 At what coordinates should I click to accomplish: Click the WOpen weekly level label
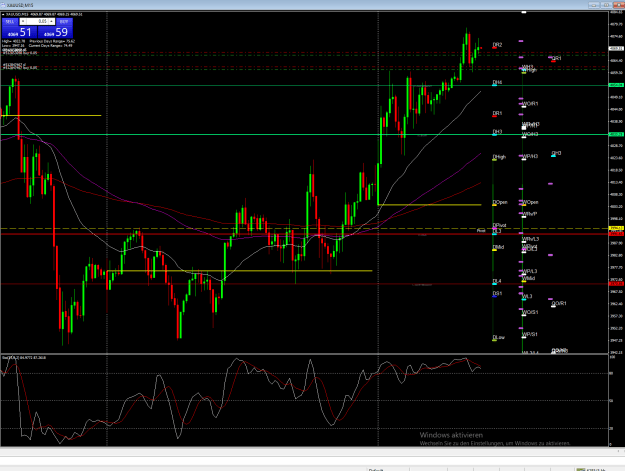click(x=530, y=202)
